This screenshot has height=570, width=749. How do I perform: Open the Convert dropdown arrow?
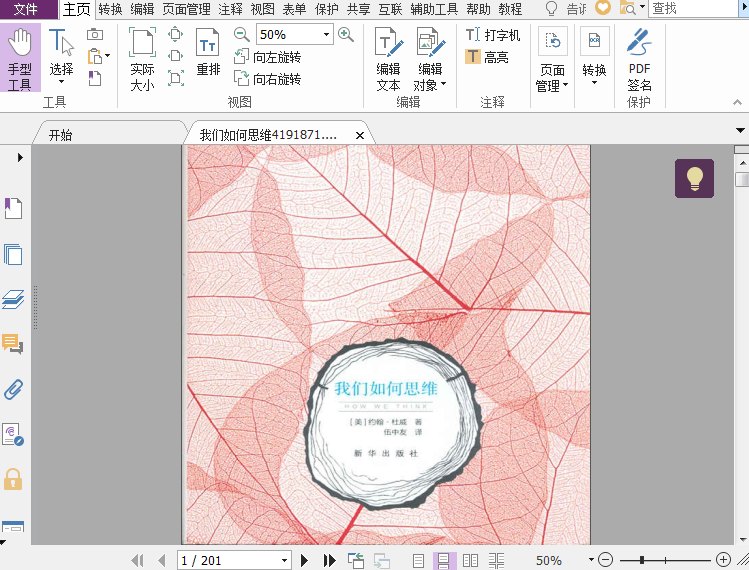coord(594,83)
